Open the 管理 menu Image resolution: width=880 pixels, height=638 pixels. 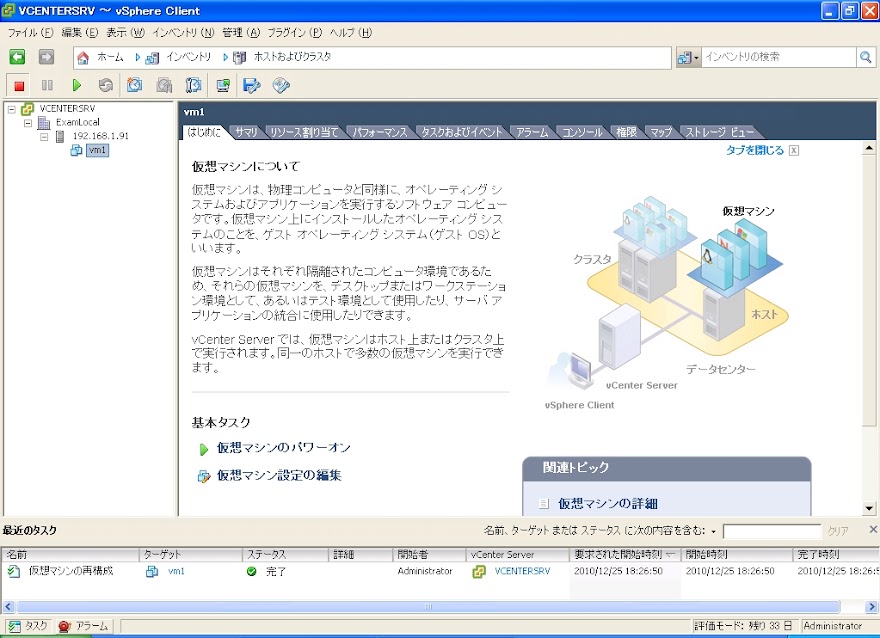241,33
